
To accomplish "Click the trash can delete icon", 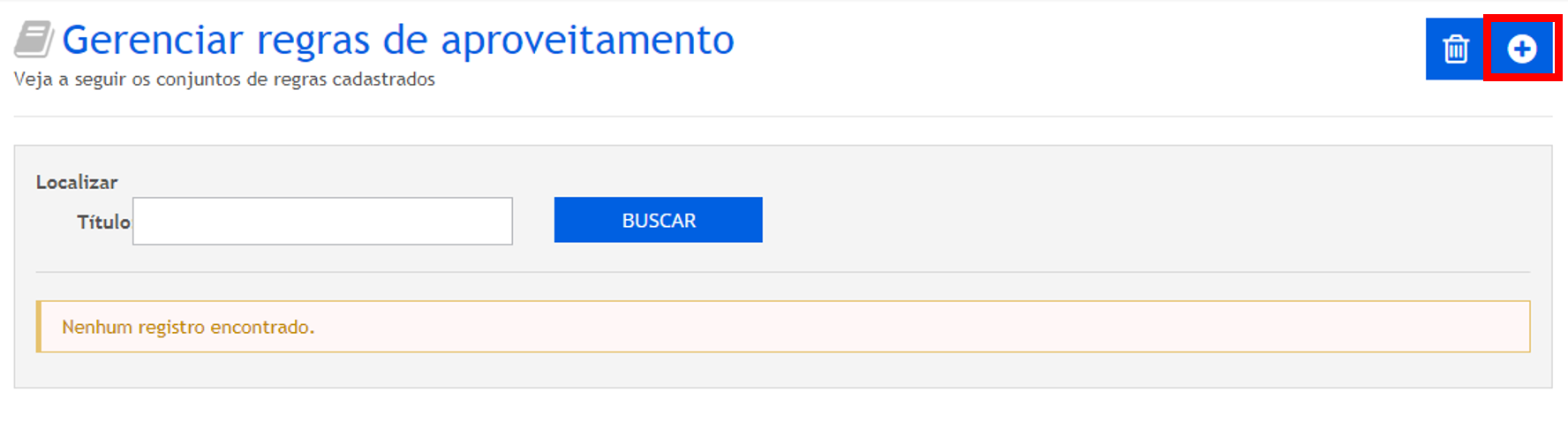I will tap(1455, 49).
